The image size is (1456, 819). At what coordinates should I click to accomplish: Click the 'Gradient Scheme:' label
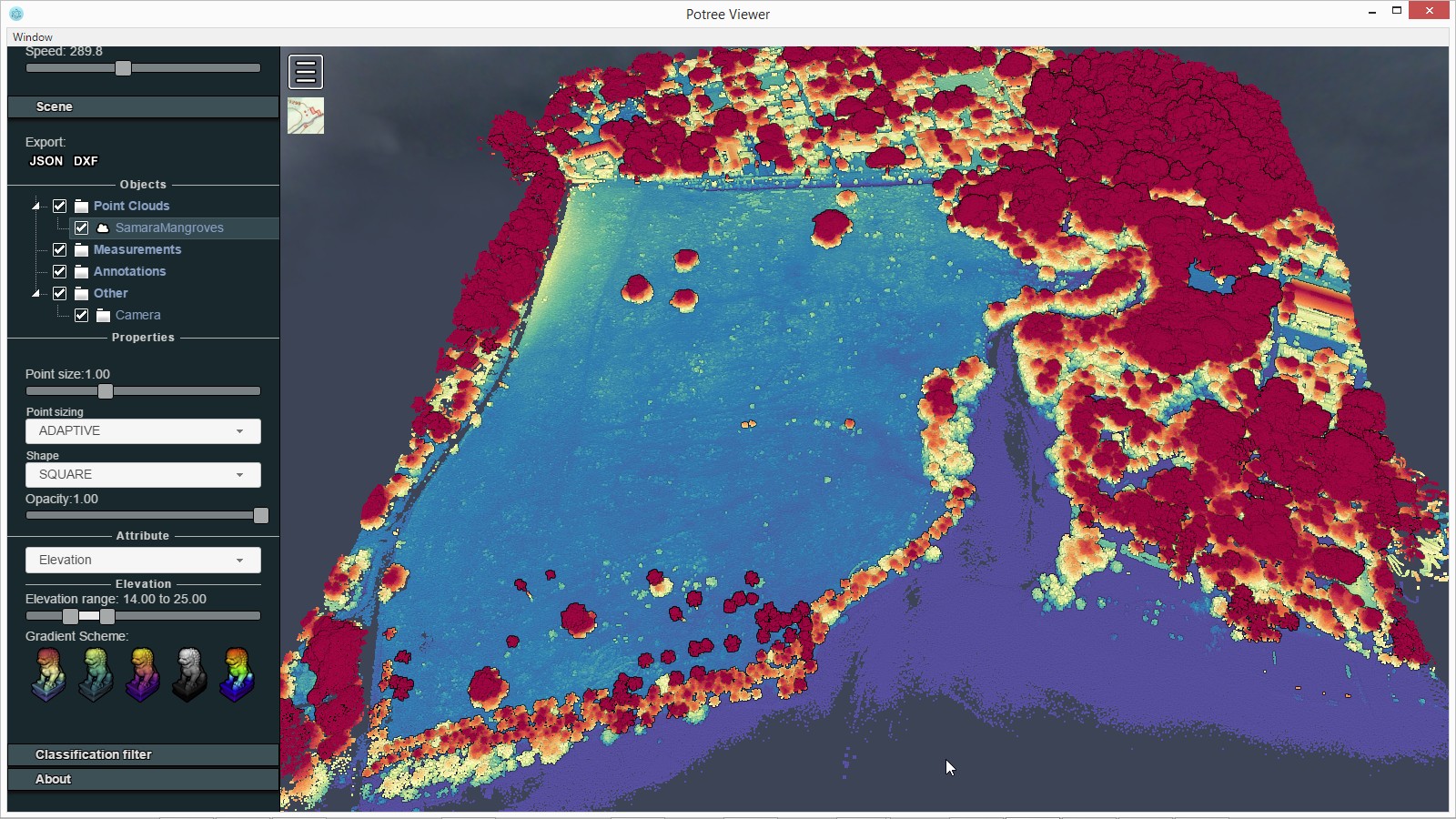pyautogui.click(x=76, y=636)
